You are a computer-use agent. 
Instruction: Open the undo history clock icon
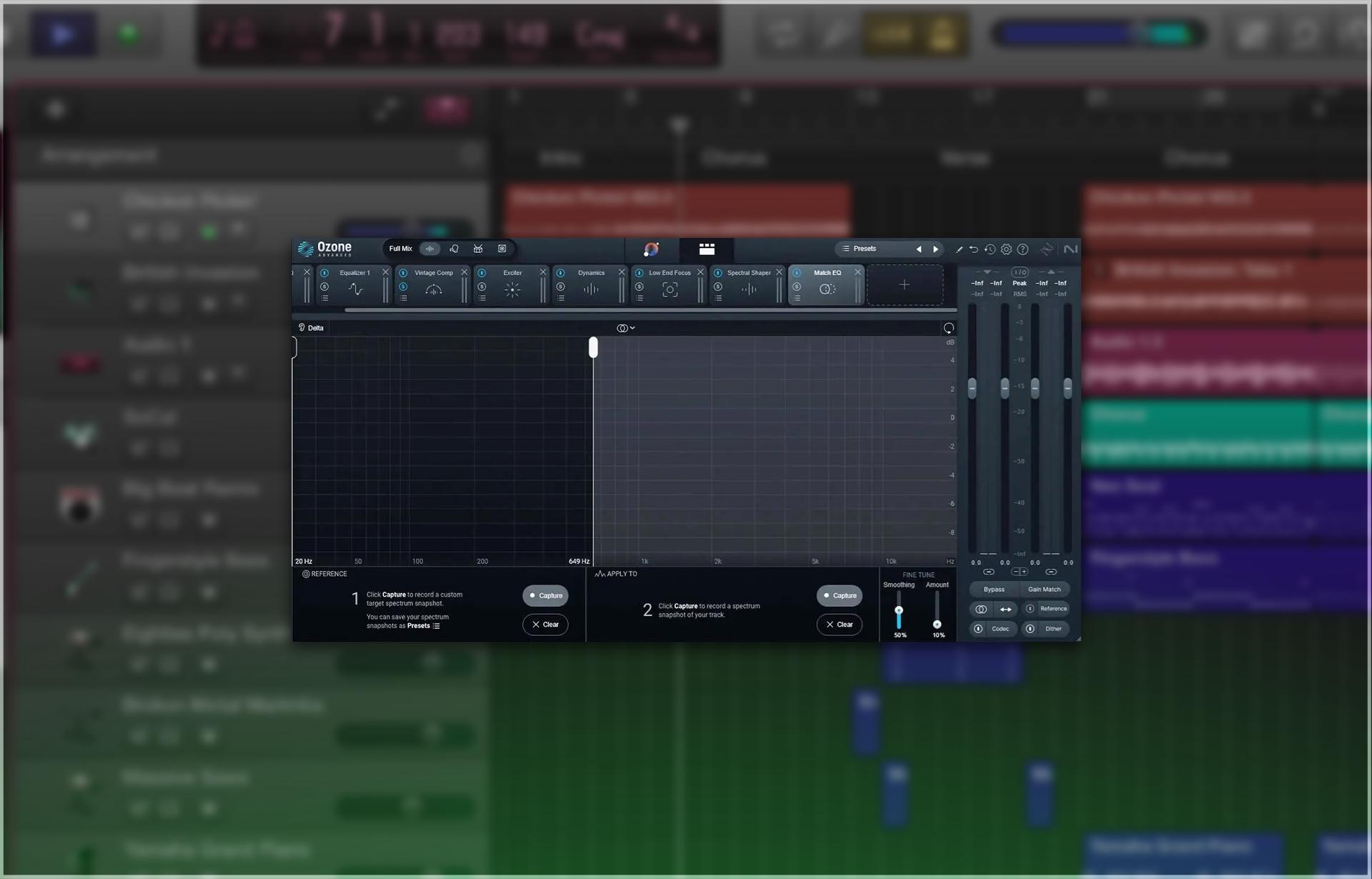(990, 249)
